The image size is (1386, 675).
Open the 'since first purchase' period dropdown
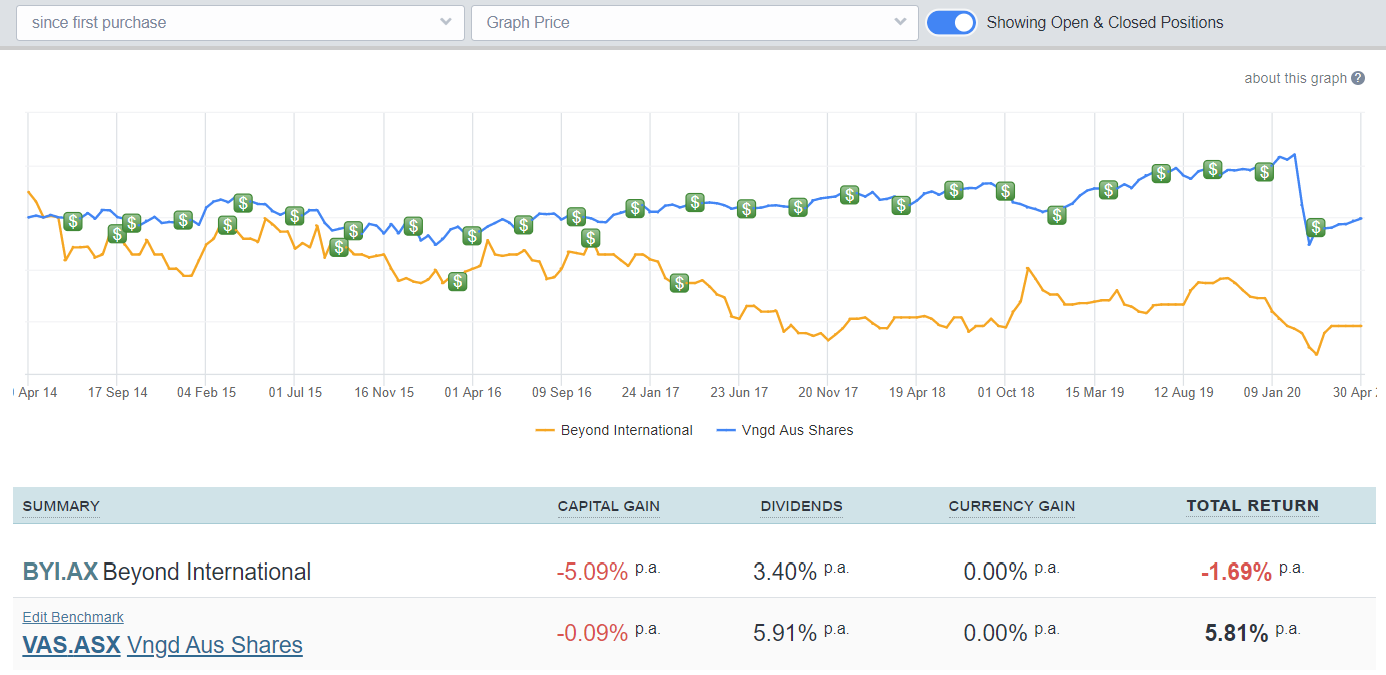(x=240, y=22)
